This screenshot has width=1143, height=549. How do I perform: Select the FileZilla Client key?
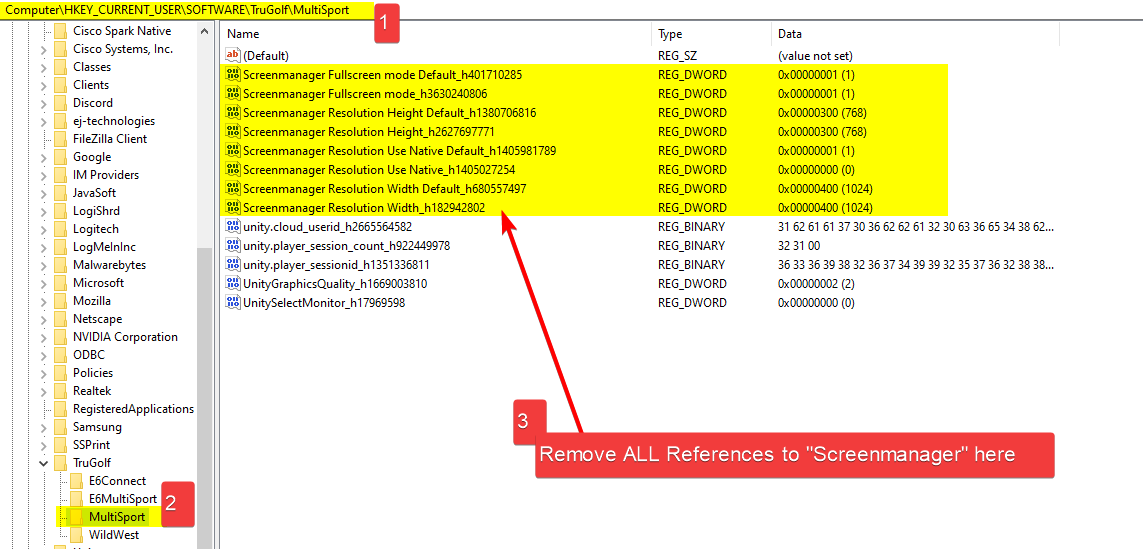(x=109, y=139)
